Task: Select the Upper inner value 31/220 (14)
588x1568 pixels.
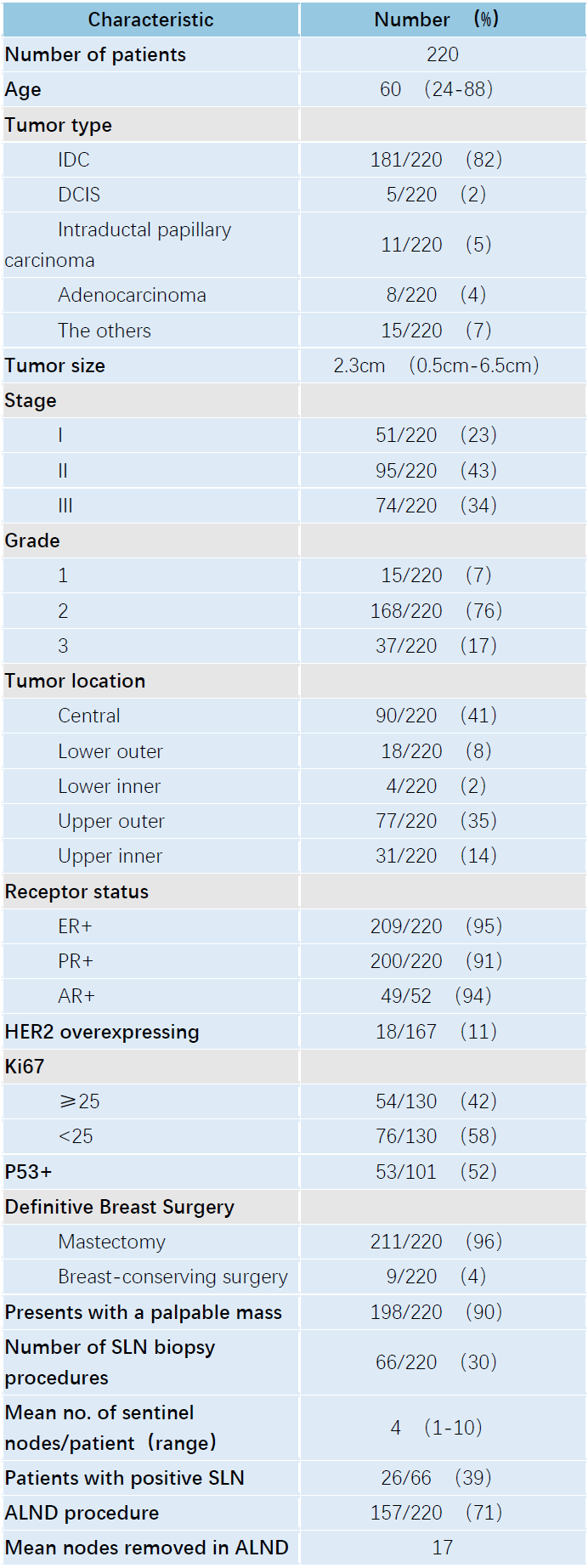Action: click(437, 856)
